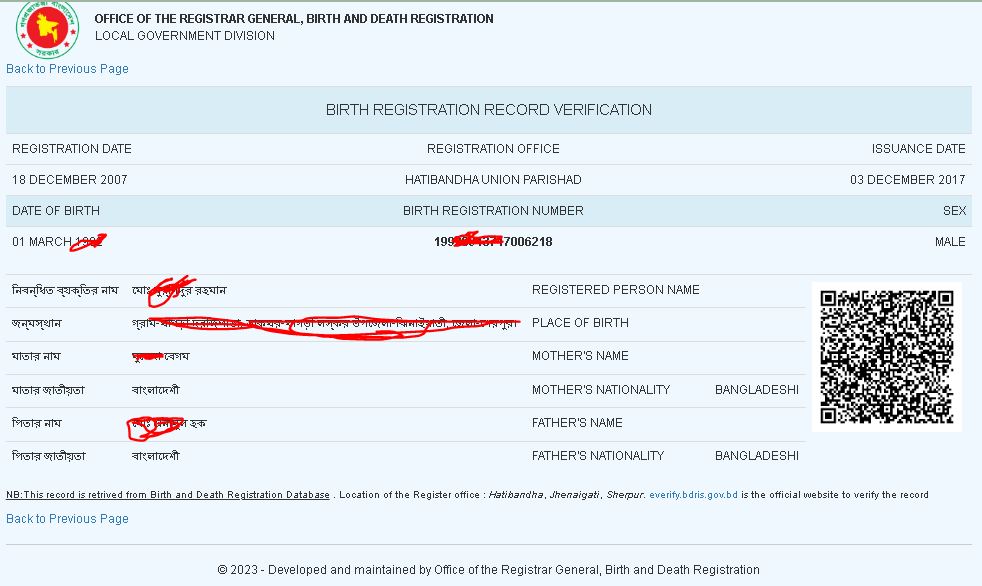Viewport: 982px width, 586px height.
Task: Click the Birth Registration Number header
Action: pyautogui.click(x=493, y=211)
